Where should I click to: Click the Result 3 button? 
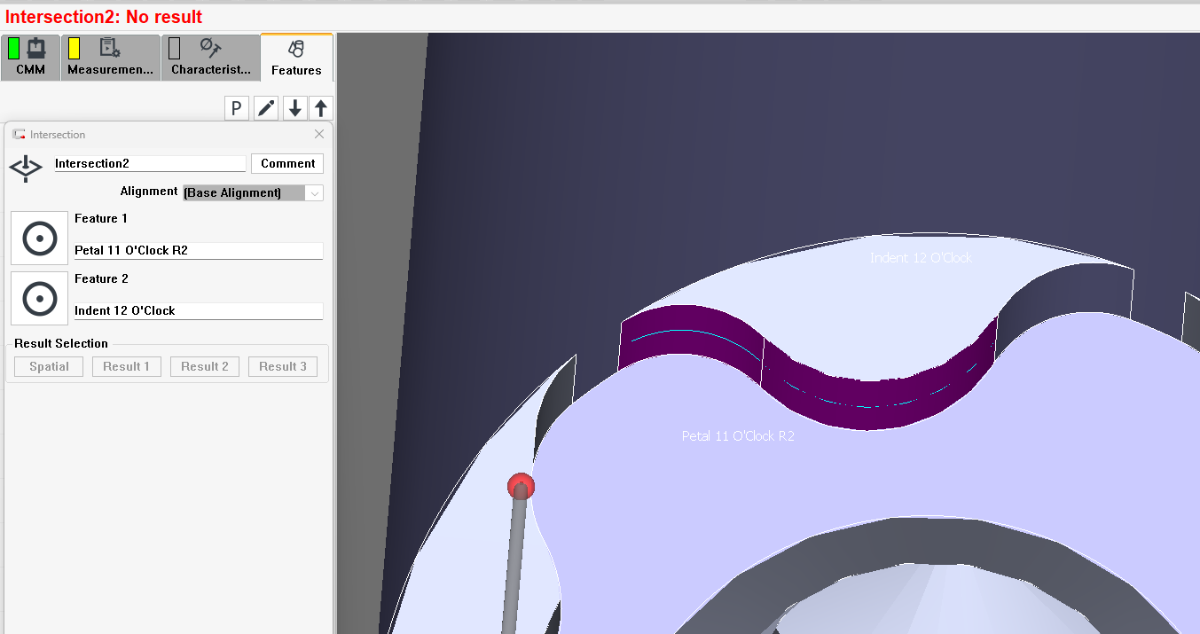pyautogui.click(x=283, y=367)
